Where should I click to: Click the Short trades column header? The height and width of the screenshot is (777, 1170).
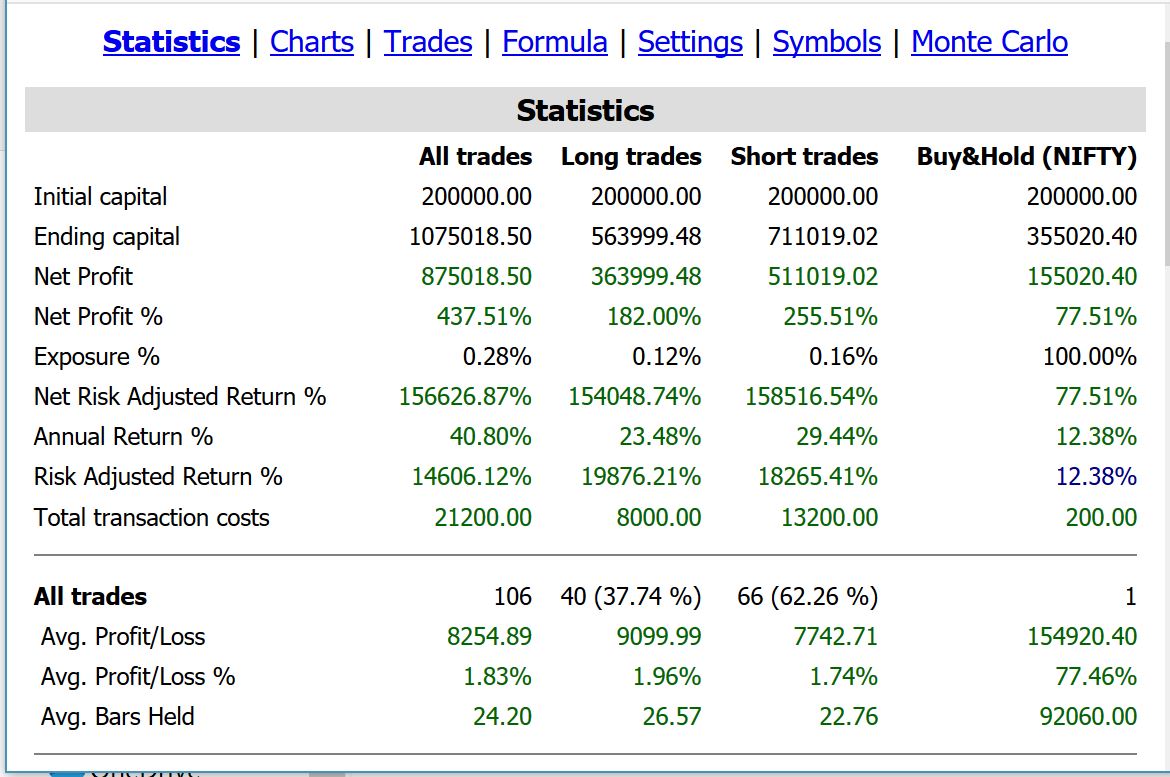click(804, 157)
